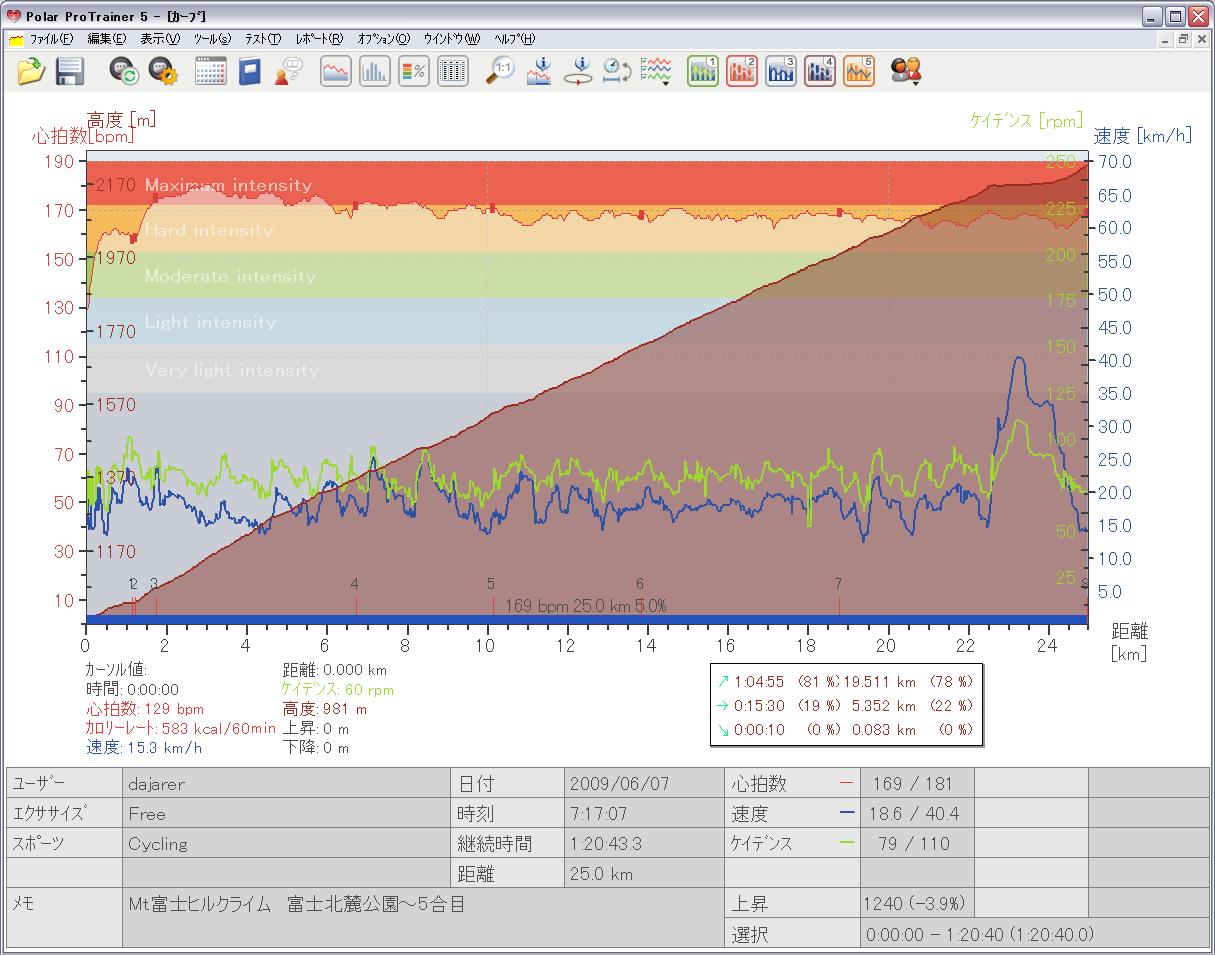This screenshot has height=956, width=1215.
Task: Open the calendar view icon
Action: click(x=211, y=71)
